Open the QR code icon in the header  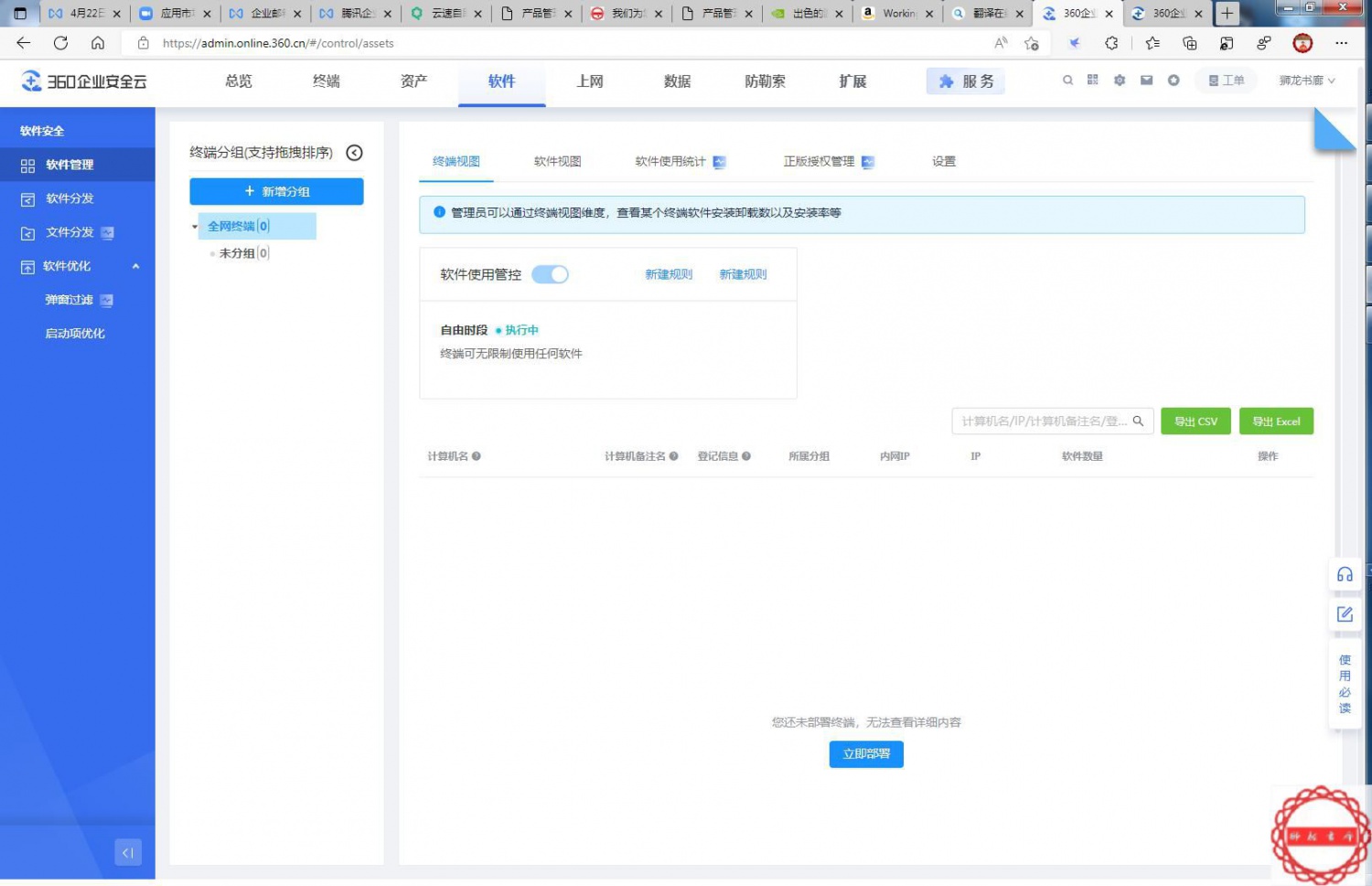(1092, 80)
